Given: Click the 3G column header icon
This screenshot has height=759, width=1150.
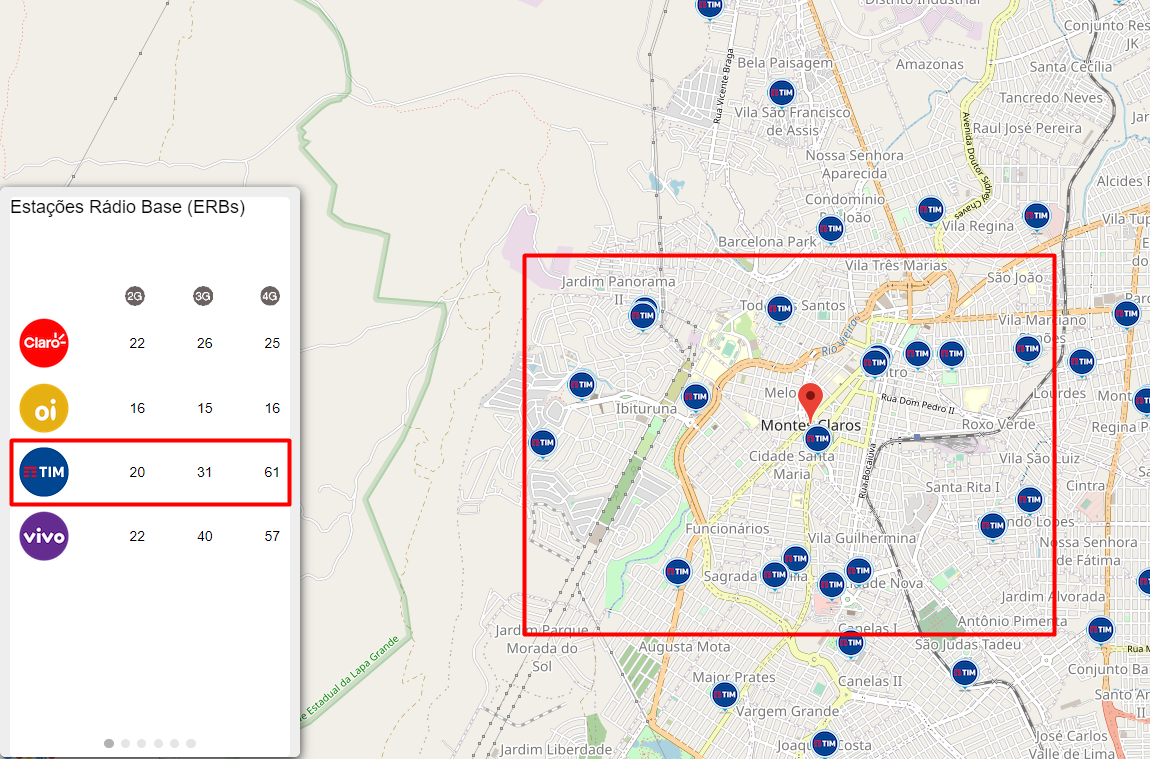Looking at the screenshot, I should 202,296.
